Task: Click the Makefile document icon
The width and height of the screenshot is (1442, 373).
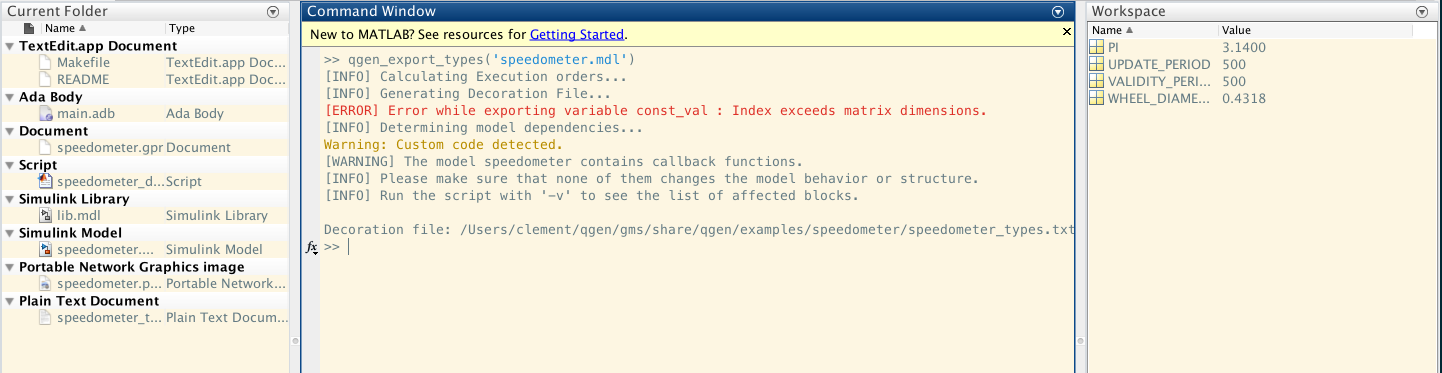Action: 46,62
